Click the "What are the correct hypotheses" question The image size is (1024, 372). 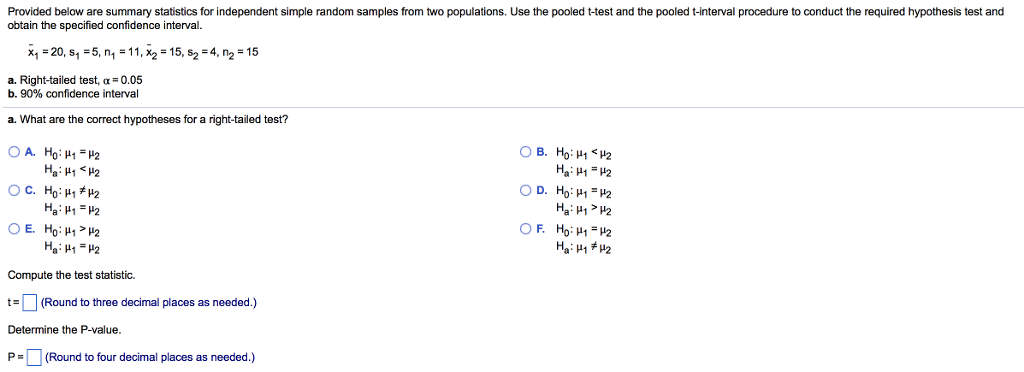point(148,120)
